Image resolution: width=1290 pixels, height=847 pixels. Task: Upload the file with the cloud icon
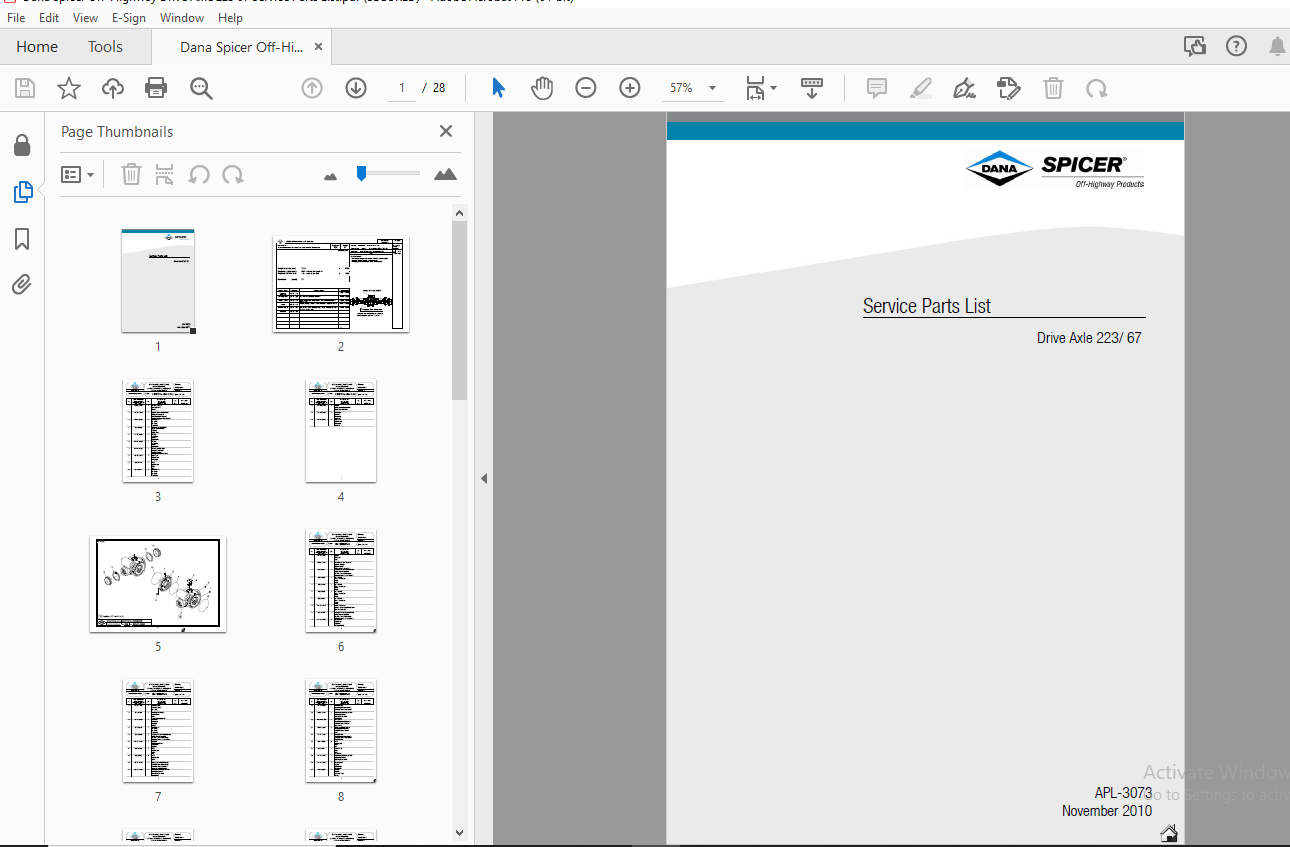[113, 88]
